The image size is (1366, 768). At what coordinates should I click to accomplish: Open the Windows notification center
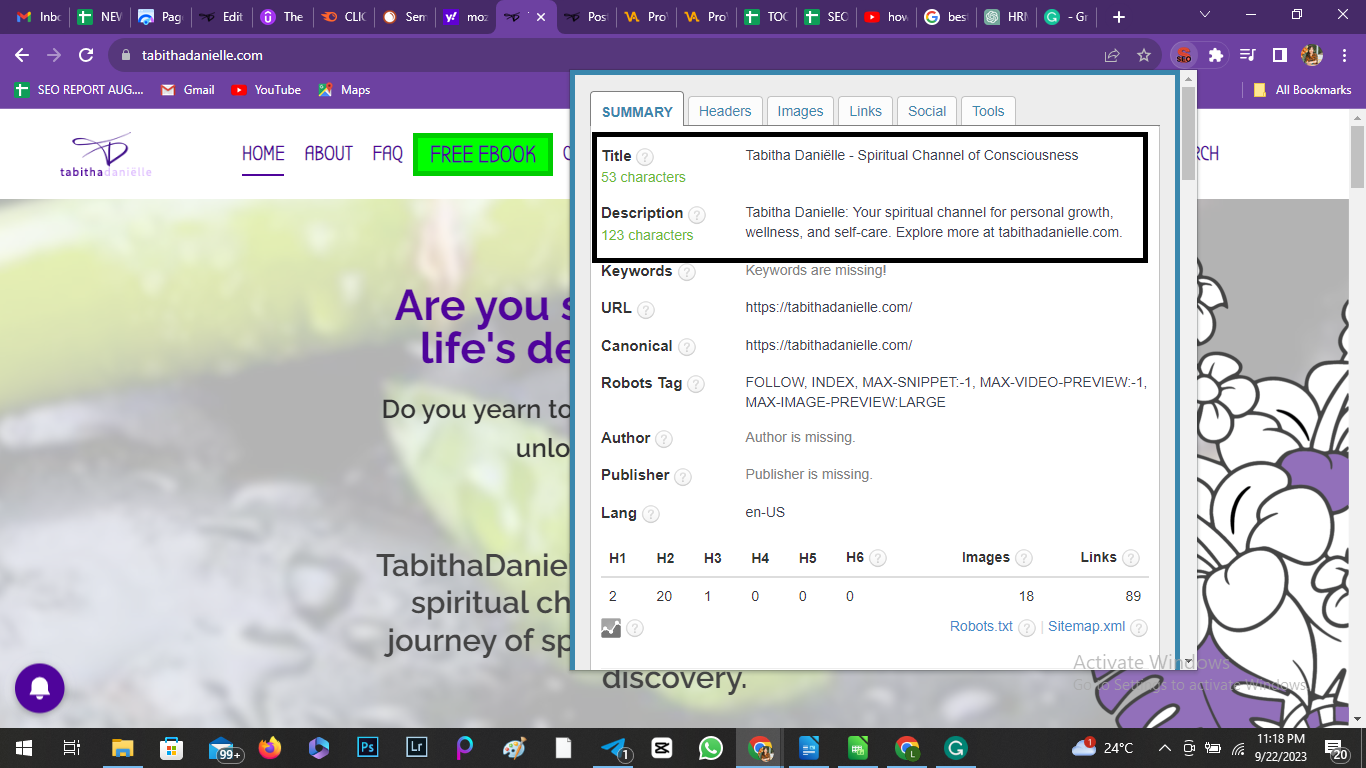[x=1338, y=747]
